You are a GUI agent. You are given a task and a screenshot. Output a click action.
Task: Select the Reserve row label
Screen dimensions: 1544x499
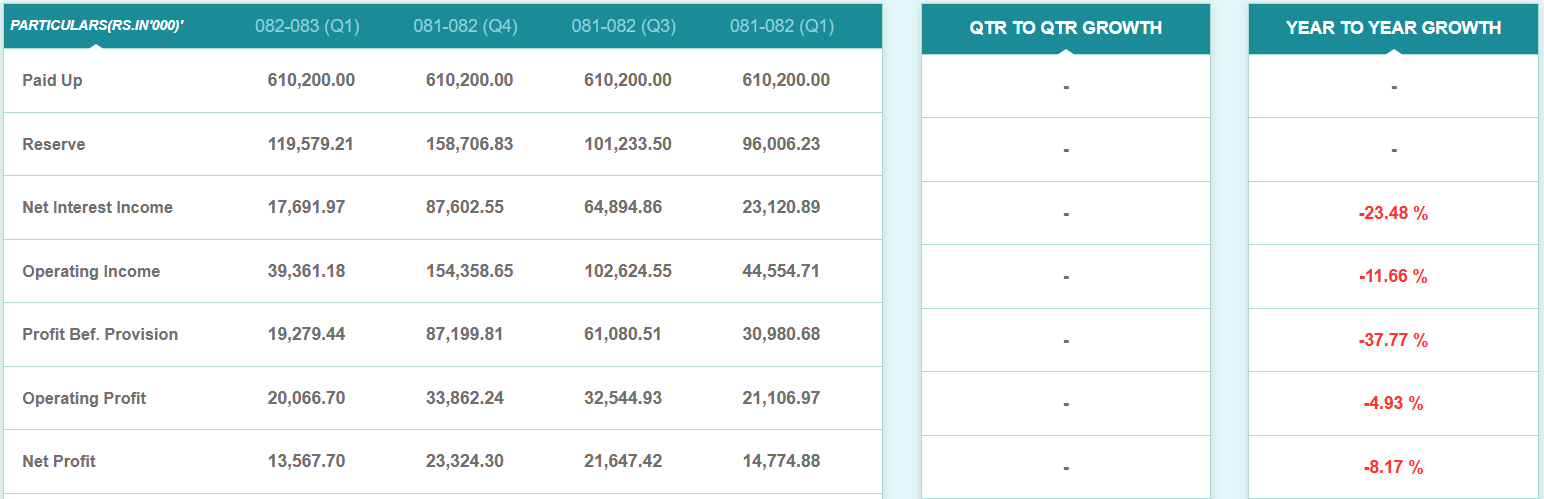pos(54,144)
